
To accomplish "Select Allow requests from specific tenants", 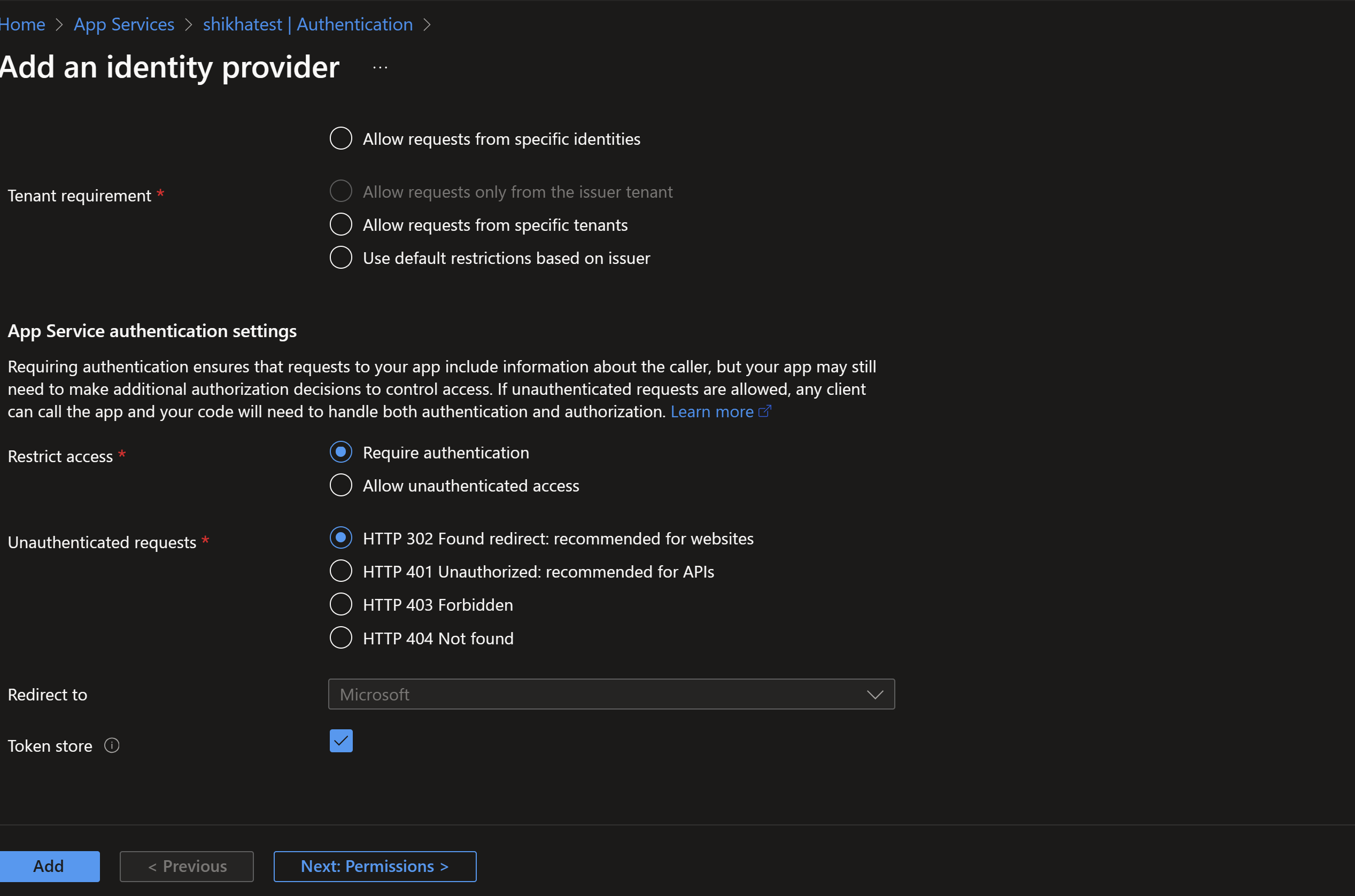I will tap(340, 224).
